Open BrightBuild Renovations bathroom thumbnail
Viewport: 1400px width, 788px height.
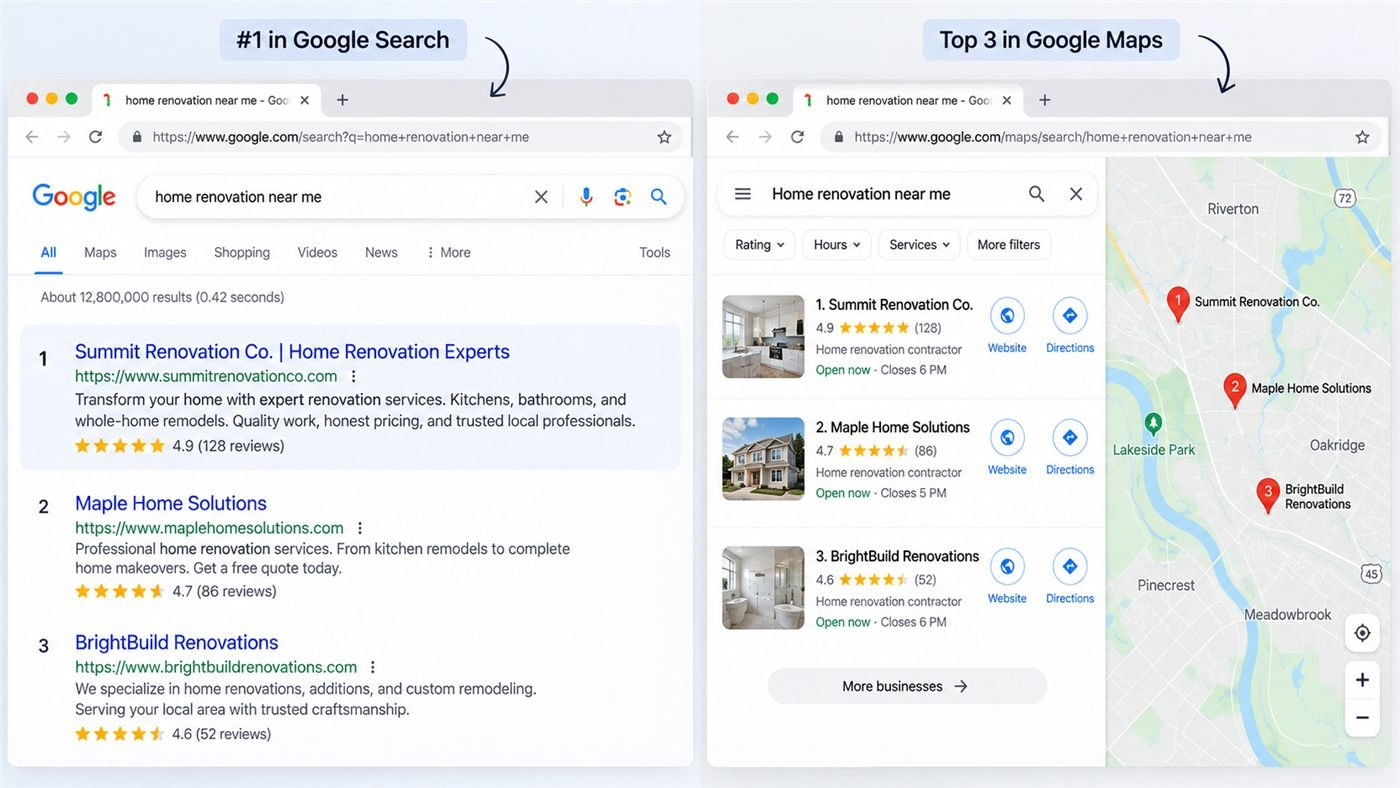point(763,588)
